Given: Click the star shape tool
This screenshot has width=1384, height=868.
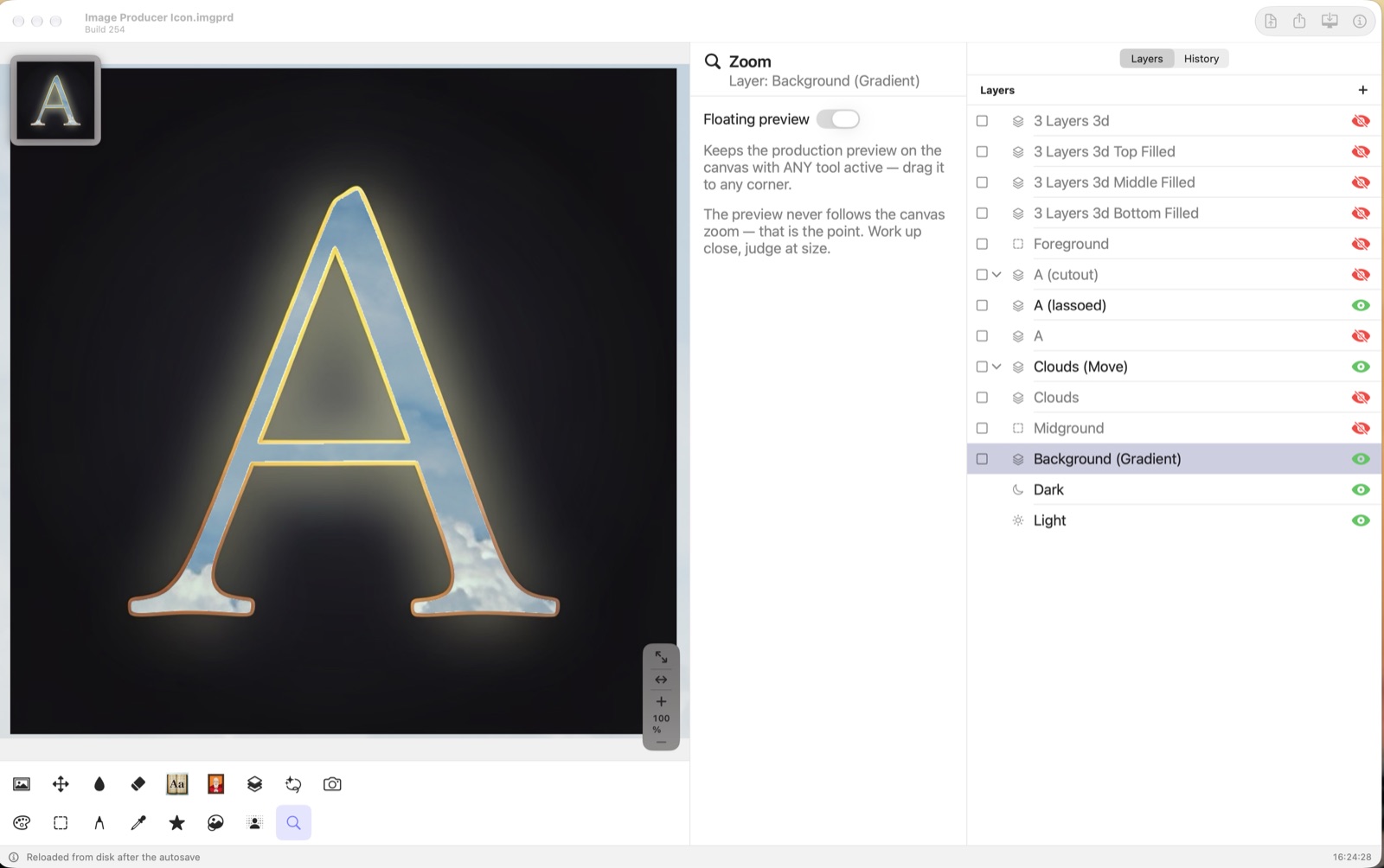Looking at the screenshot, I should 177,823.
